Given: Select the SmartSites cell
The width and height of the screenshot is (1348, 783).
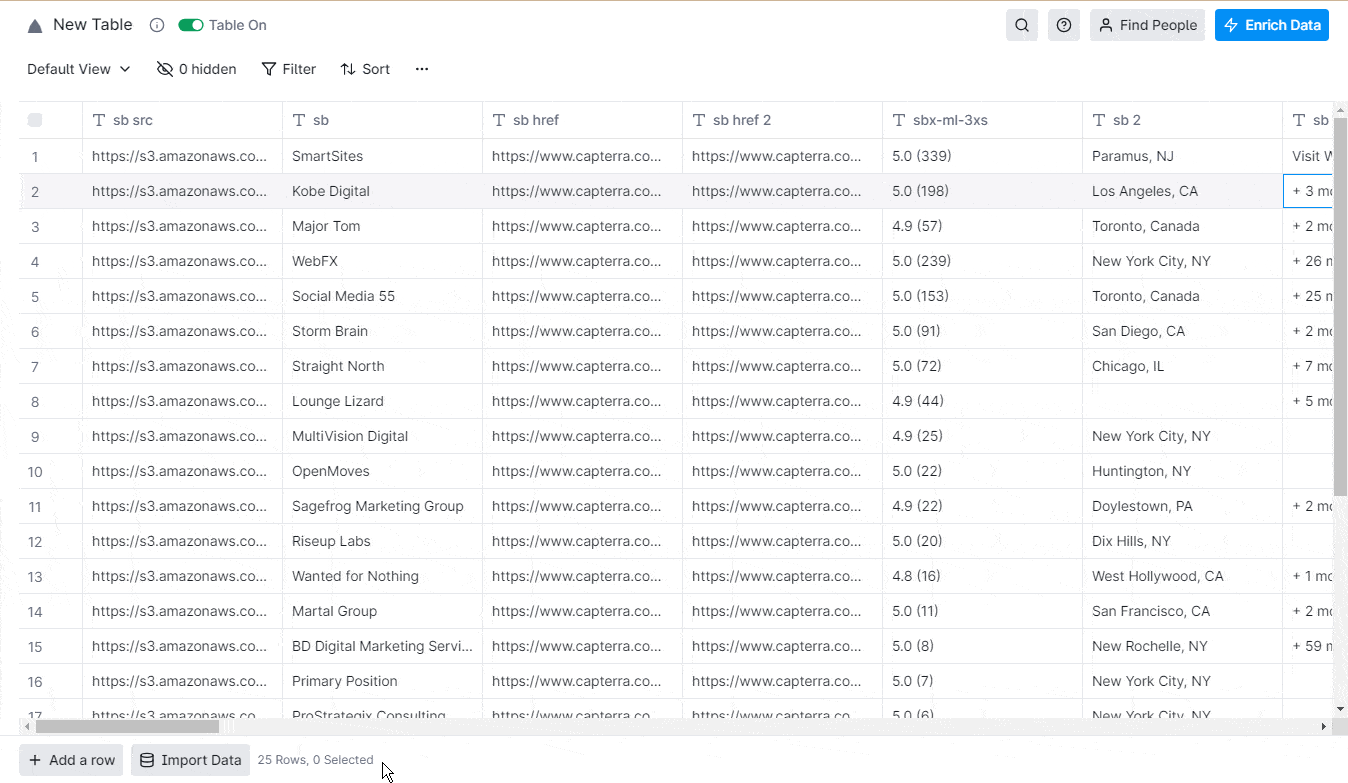Looking at the screenshot, I should [382, 156].
